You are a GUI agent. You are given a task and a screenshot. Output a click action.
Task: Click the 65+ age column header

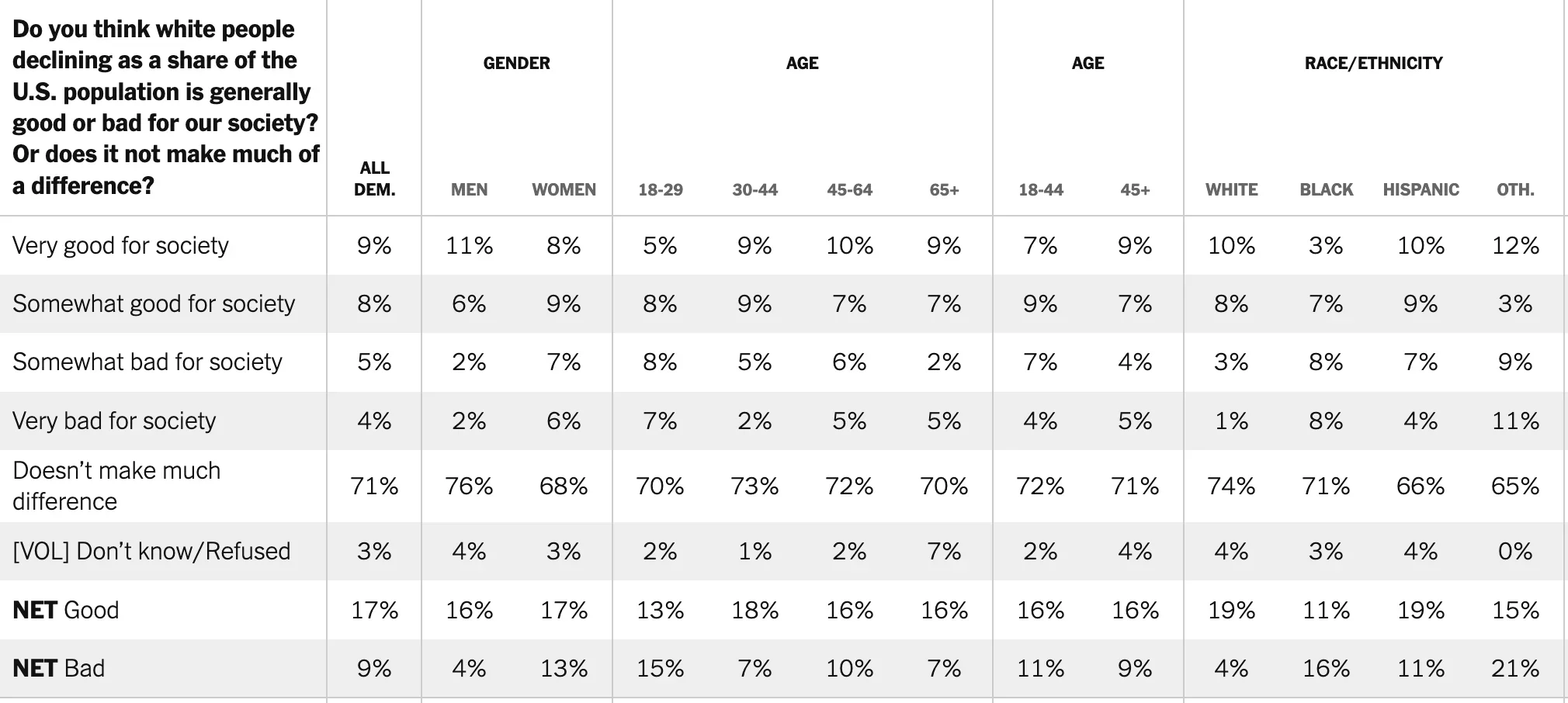coord(944,189)
